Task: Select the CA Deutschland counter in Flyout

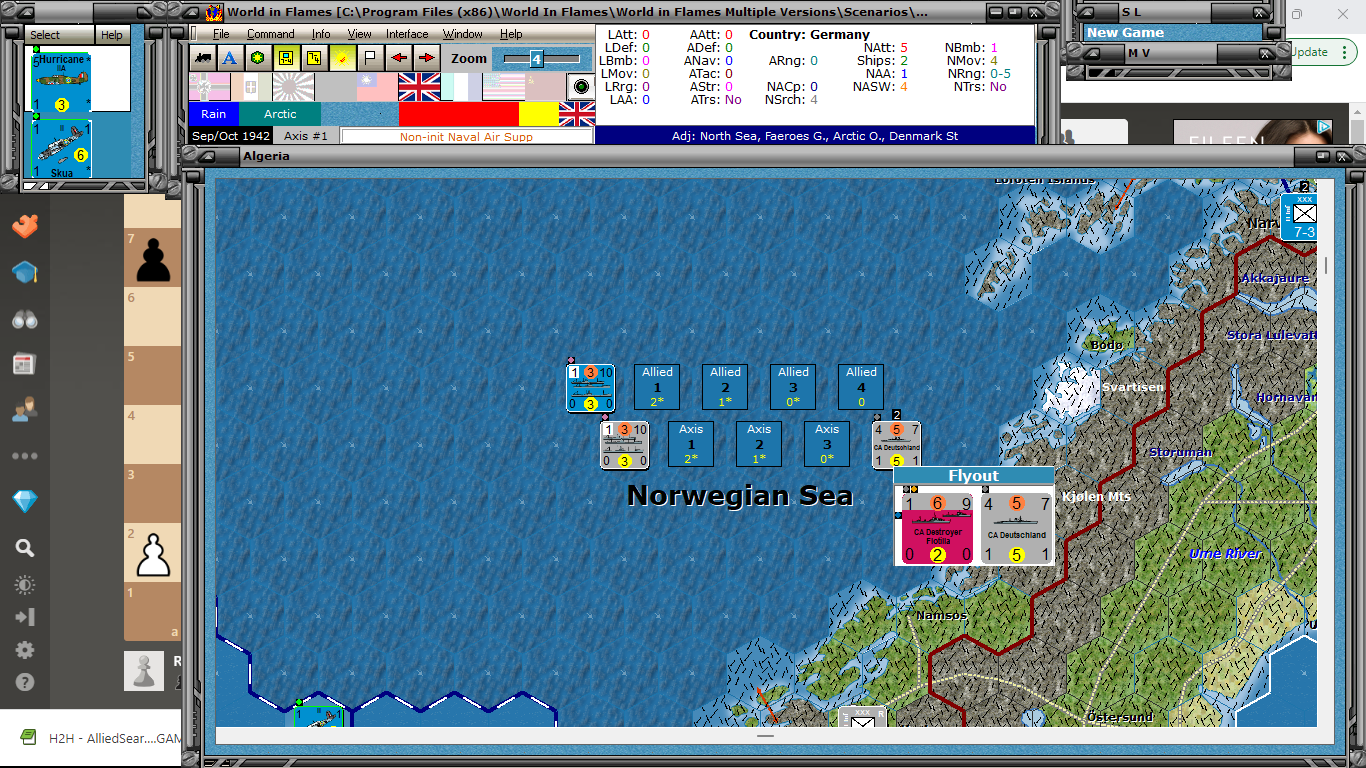Action: coord(1016,529)
